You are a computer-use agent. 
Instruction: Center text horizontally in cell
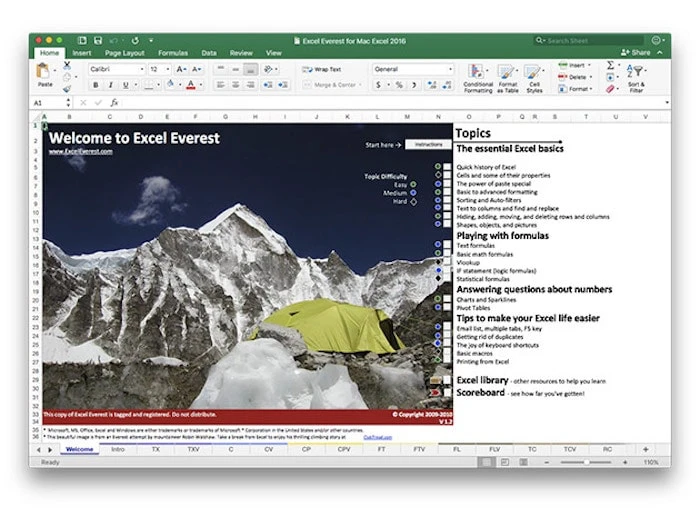tap(236, 84)
